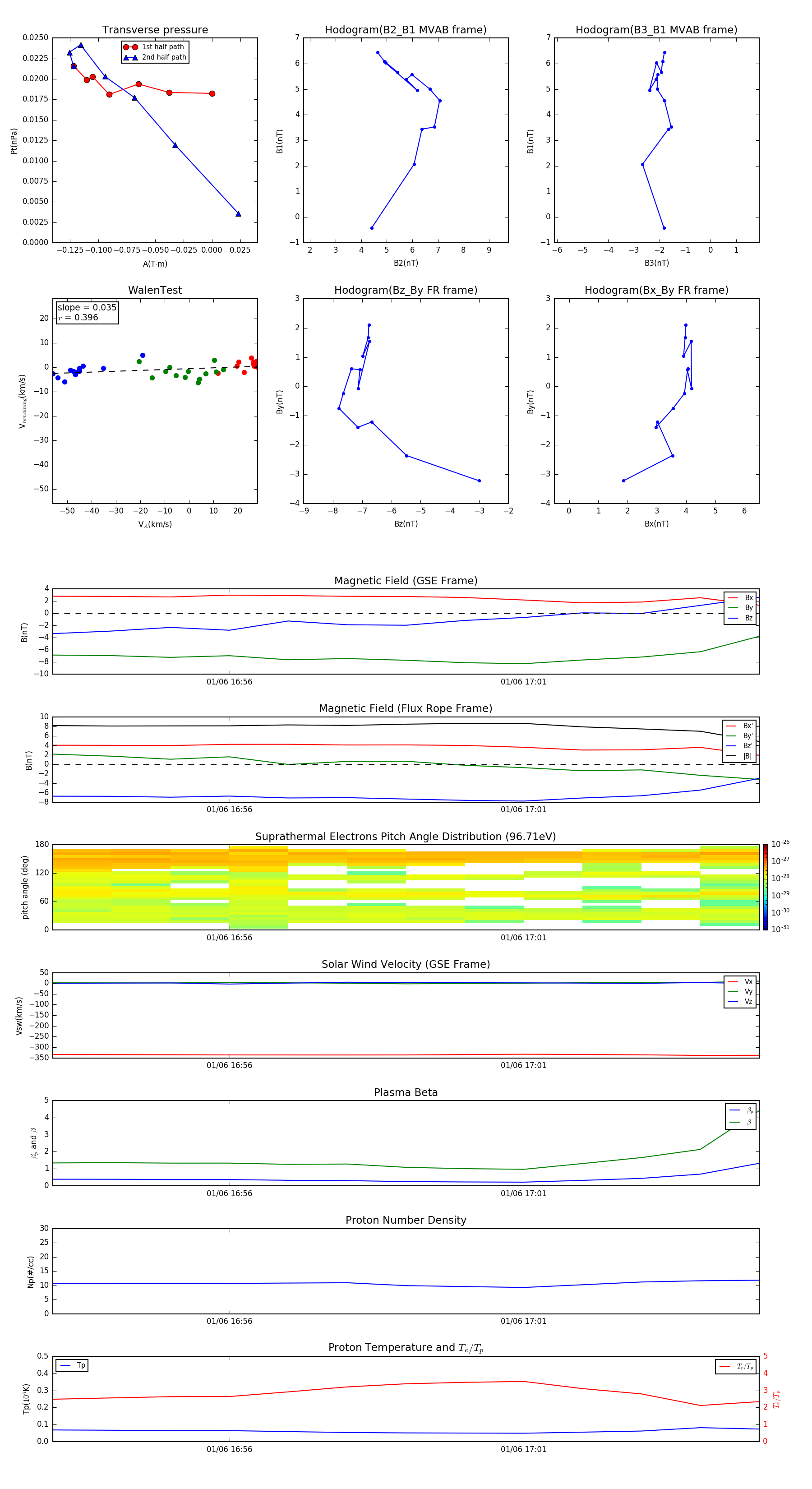Click '10^-26' colorbar label
This screenshot has height=1489, width=812.
780,844
